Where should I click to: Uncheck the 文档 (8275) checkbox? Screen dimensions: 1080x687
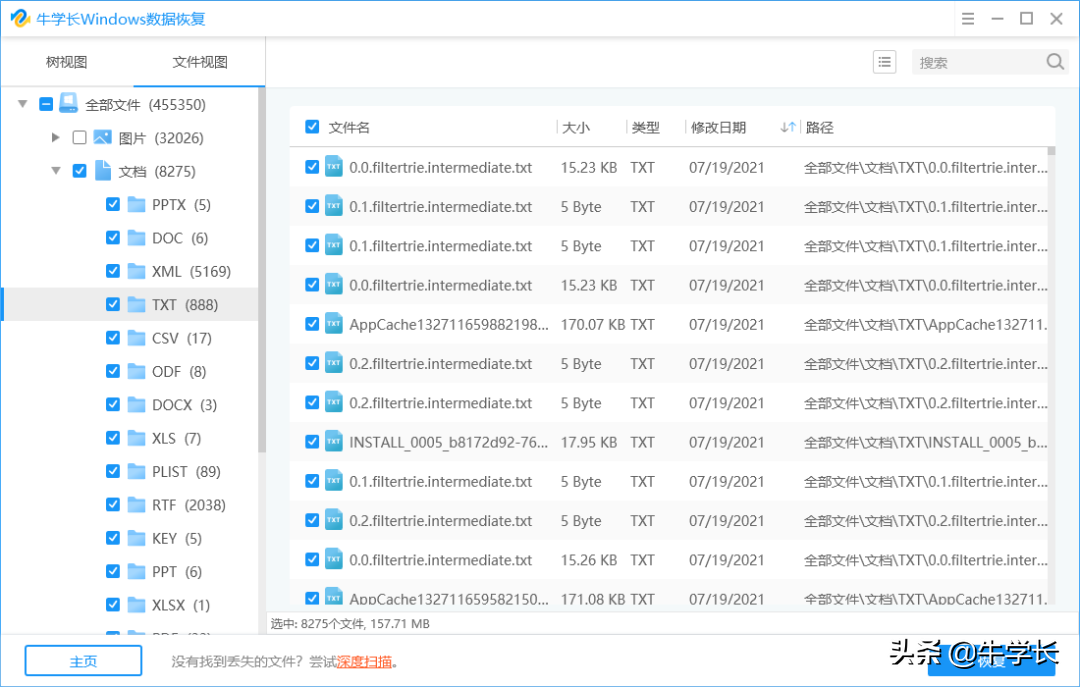[79, 170]
